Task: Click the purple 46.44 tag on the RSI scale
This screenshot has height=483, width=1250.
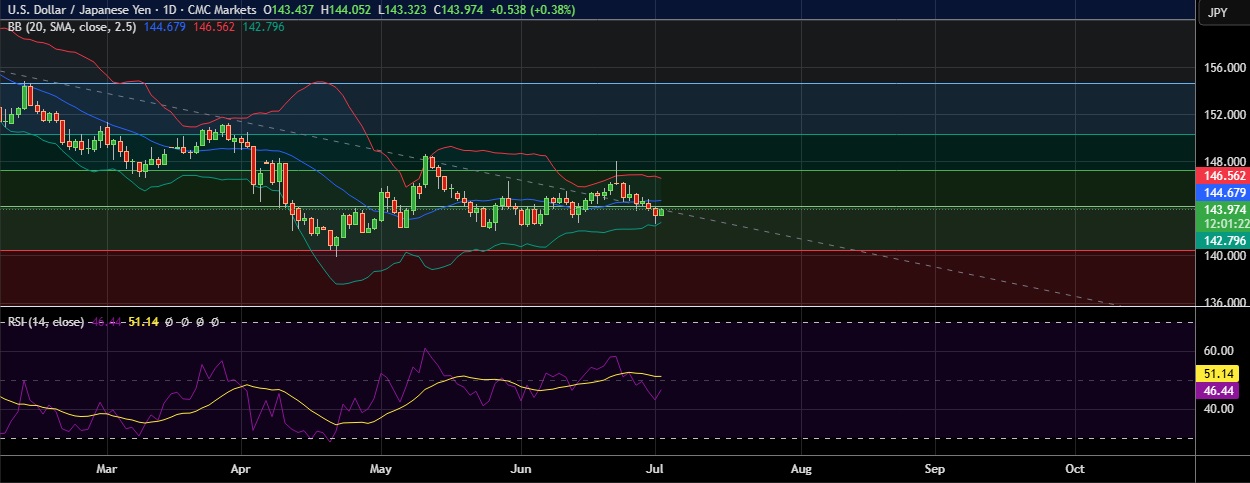Action: click(1215, 390)
